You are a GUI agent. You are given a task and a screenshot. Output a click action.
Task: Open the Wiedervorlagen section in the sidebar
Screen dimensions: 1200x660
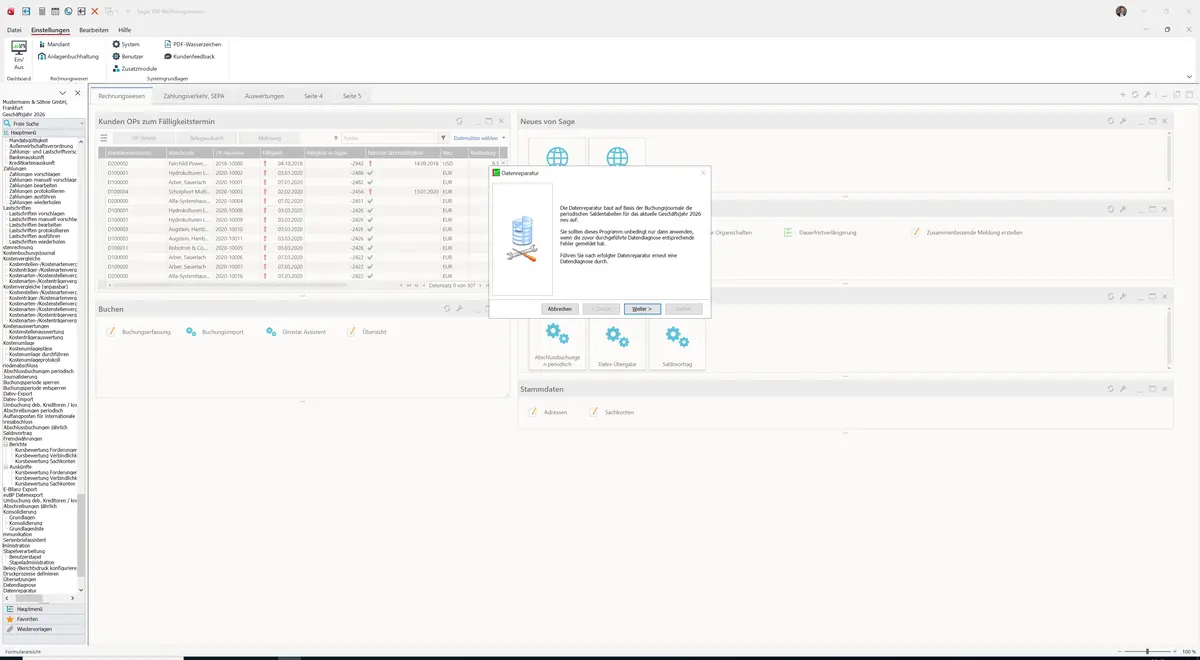tap(44, 629)
